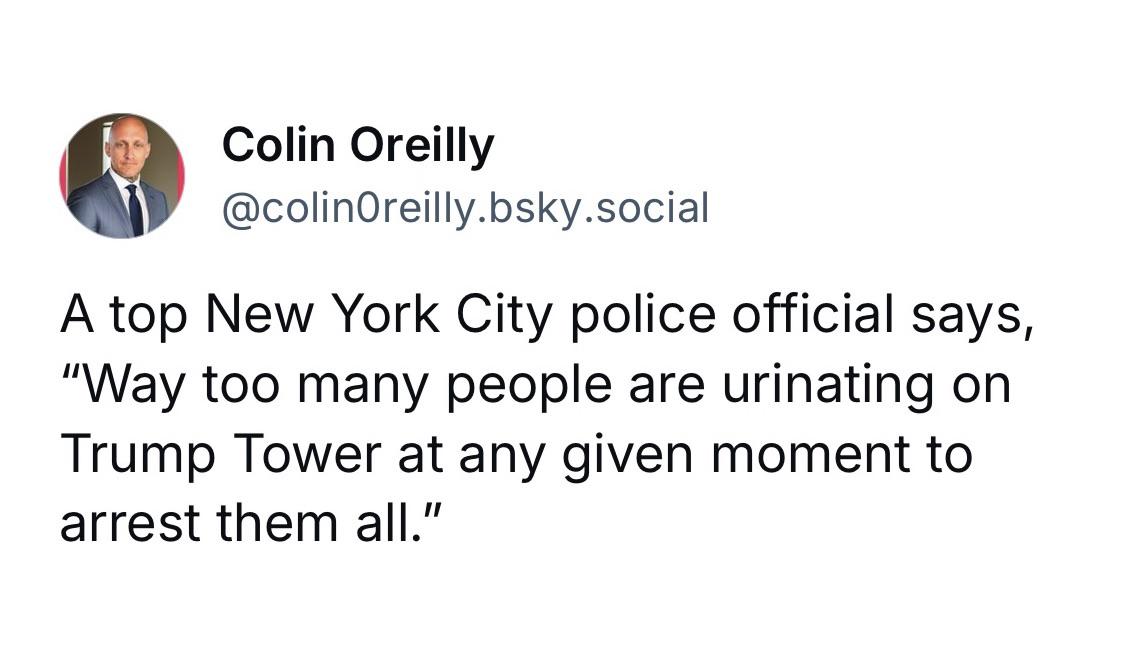Click the word "says," ending the first line
This screenshot has height=672, width=1125.
(x=972, y=316)
